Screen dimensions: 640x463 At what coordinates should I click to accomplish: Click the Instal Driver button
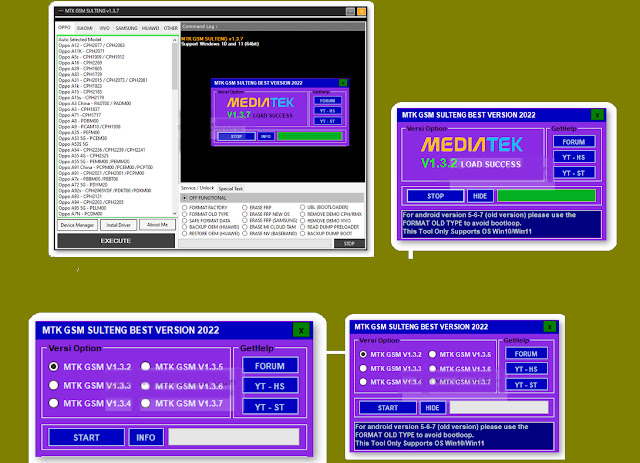pyautogui.click(x=118, y=225)
